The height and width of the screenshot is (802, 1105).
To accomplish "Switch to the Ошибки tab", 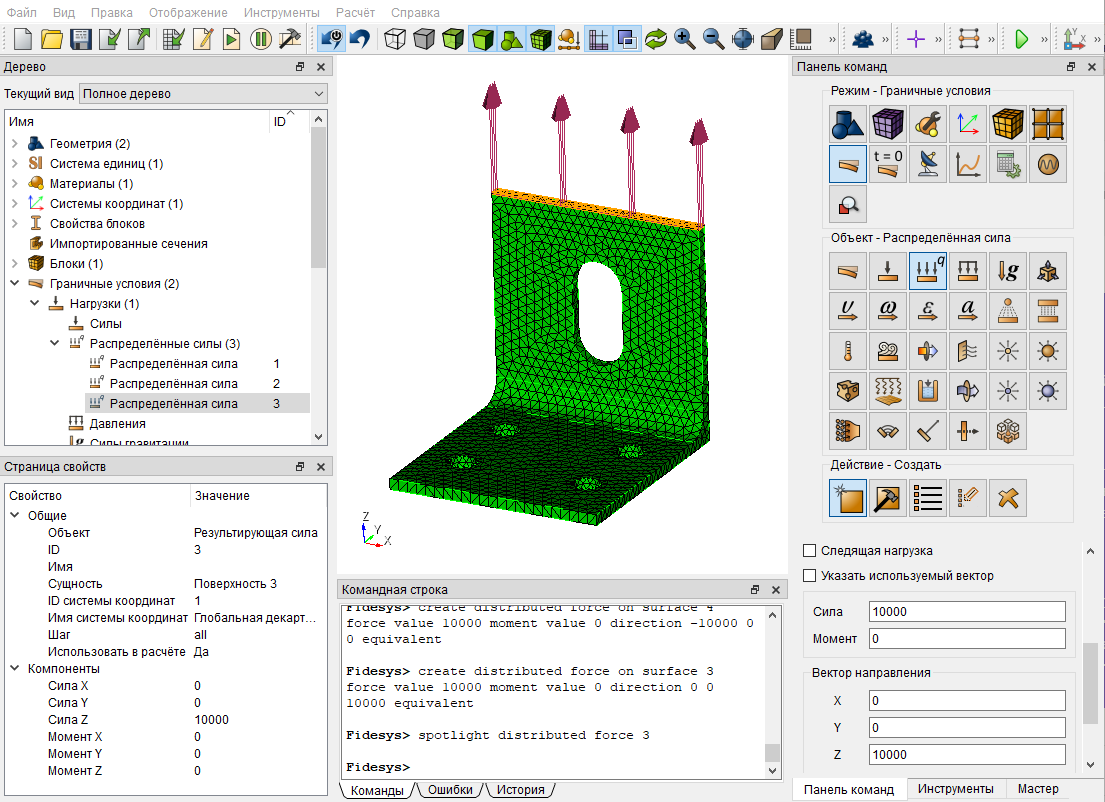I will click(450, 789).
